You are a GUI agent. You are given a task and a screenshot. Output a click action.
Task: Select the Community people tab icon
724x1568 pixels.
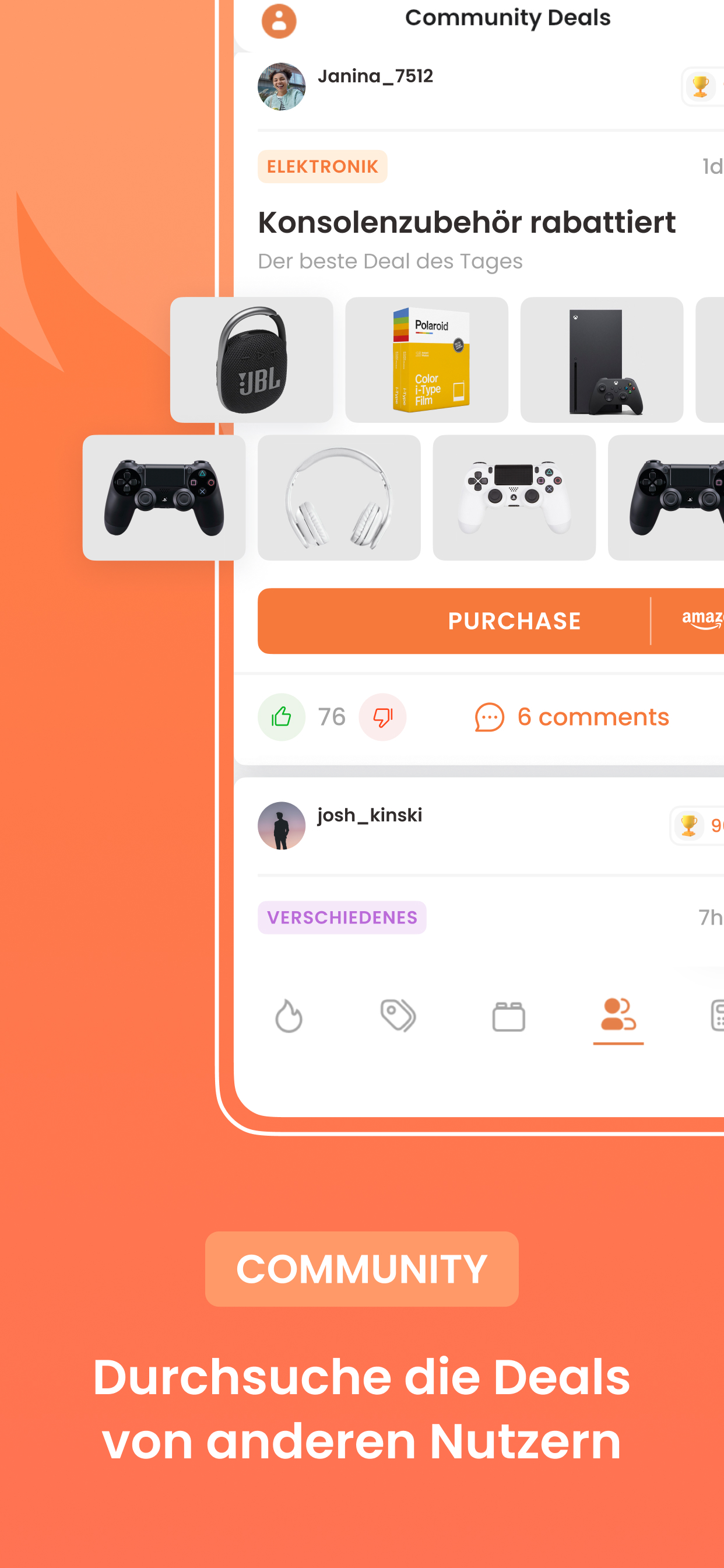click(618, 1014)
